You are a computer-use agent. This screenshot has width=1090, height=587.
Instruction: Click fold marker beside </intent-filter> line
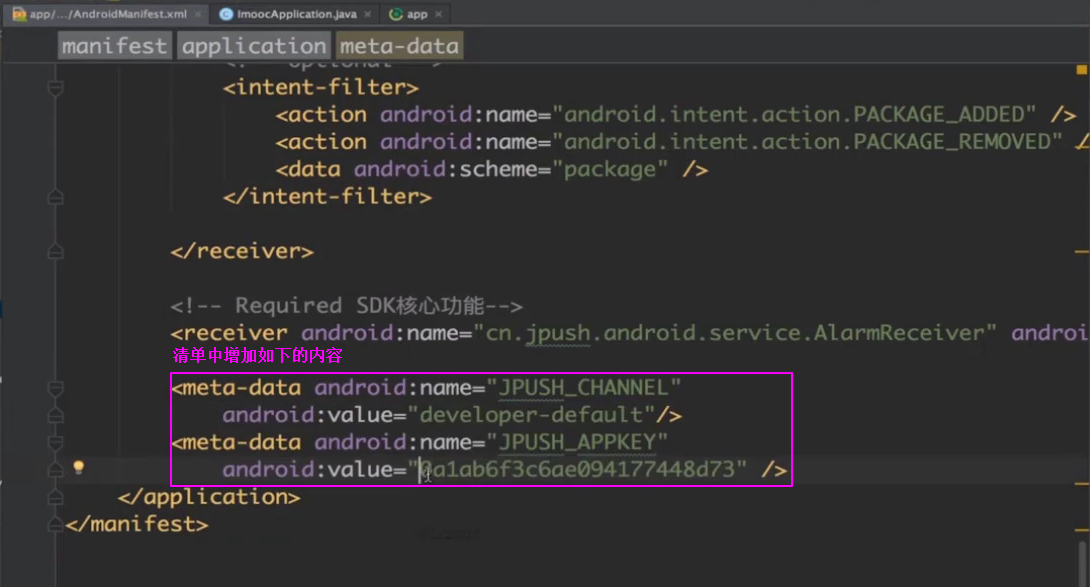[56, 197]
